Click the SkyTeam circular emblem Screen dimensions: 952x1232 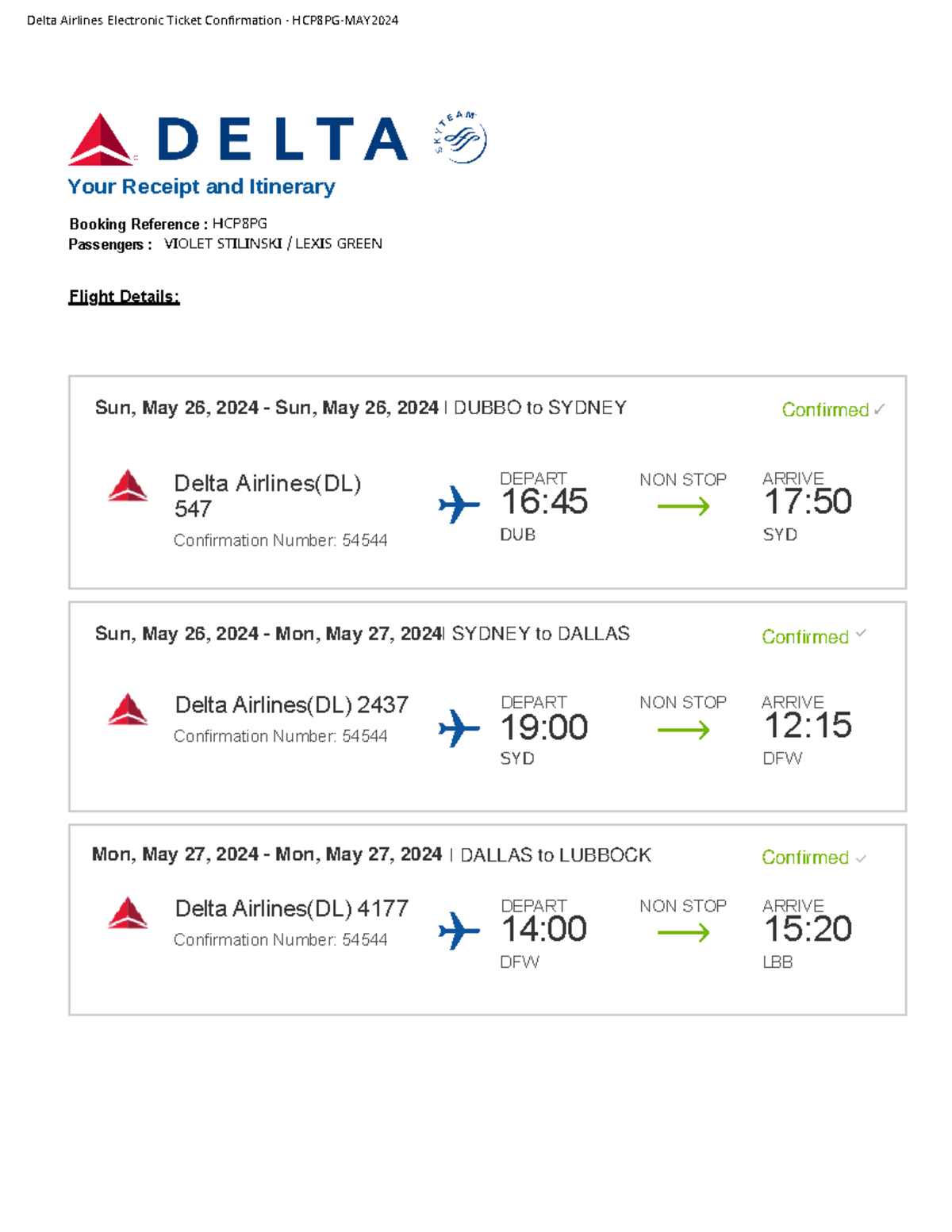coord(461,139)
